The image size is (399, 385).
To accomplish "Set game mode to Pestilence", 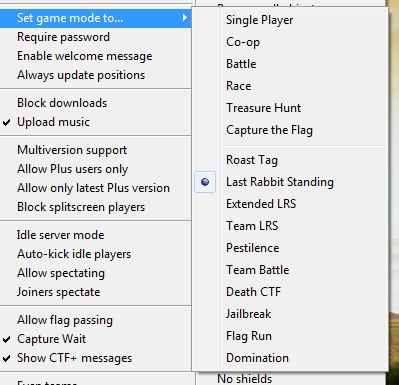I will [x=290, y=248].
